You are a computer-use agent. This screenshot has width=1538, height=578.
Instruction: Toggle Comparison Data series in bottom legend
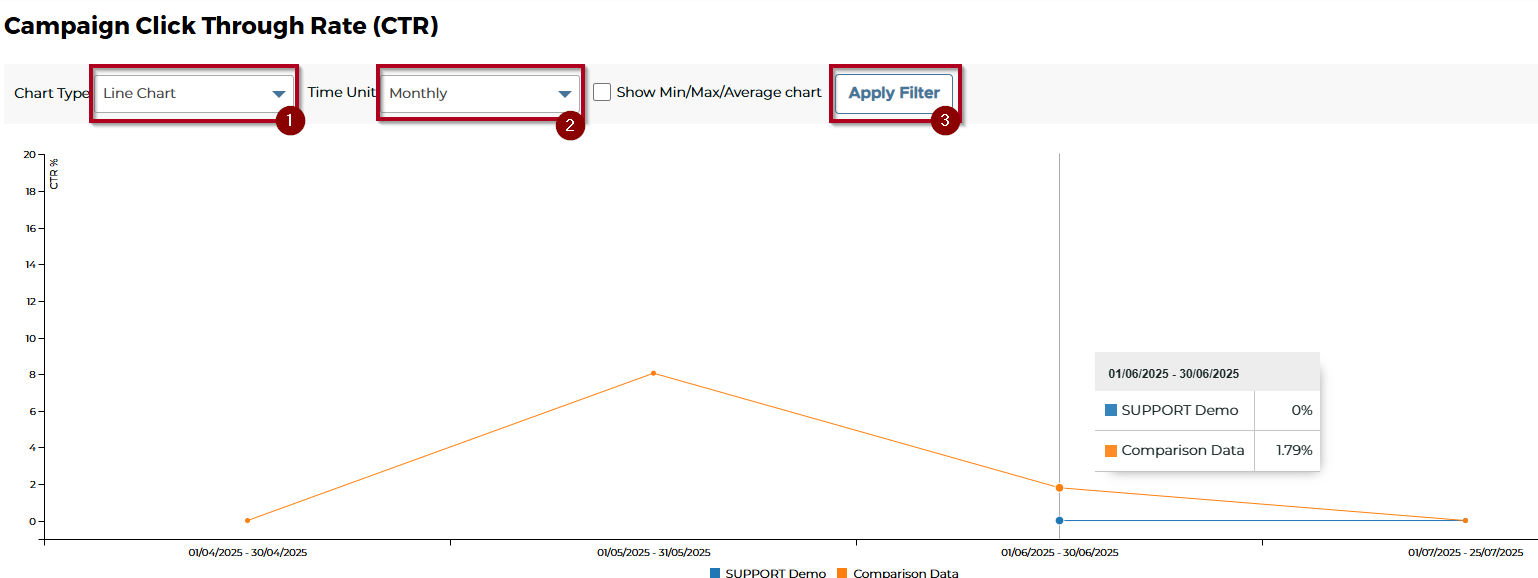897,573
